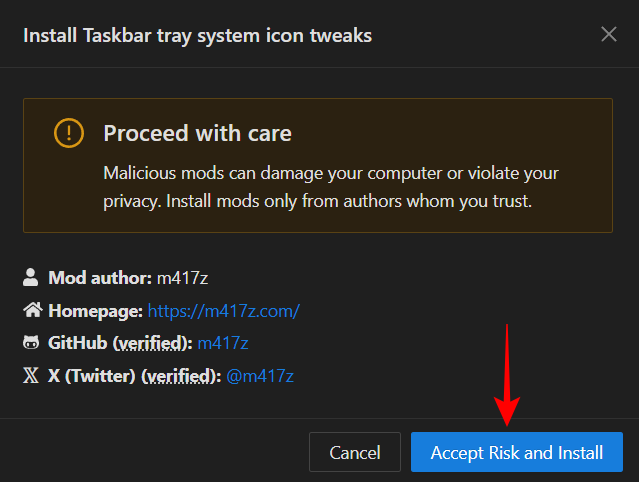Image resolution: width=639 pixels, height=482 pixels.
Task: Click the "X (Twitter) (verified):" underlined label
Action: point(134,376)
